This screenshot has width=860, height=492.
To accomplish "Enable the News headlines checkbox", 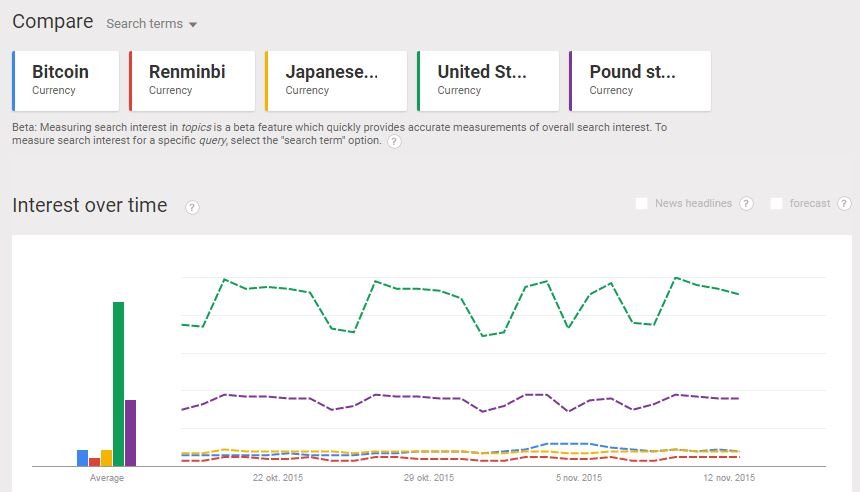I will pyautogui.click(x=642, y=204).
